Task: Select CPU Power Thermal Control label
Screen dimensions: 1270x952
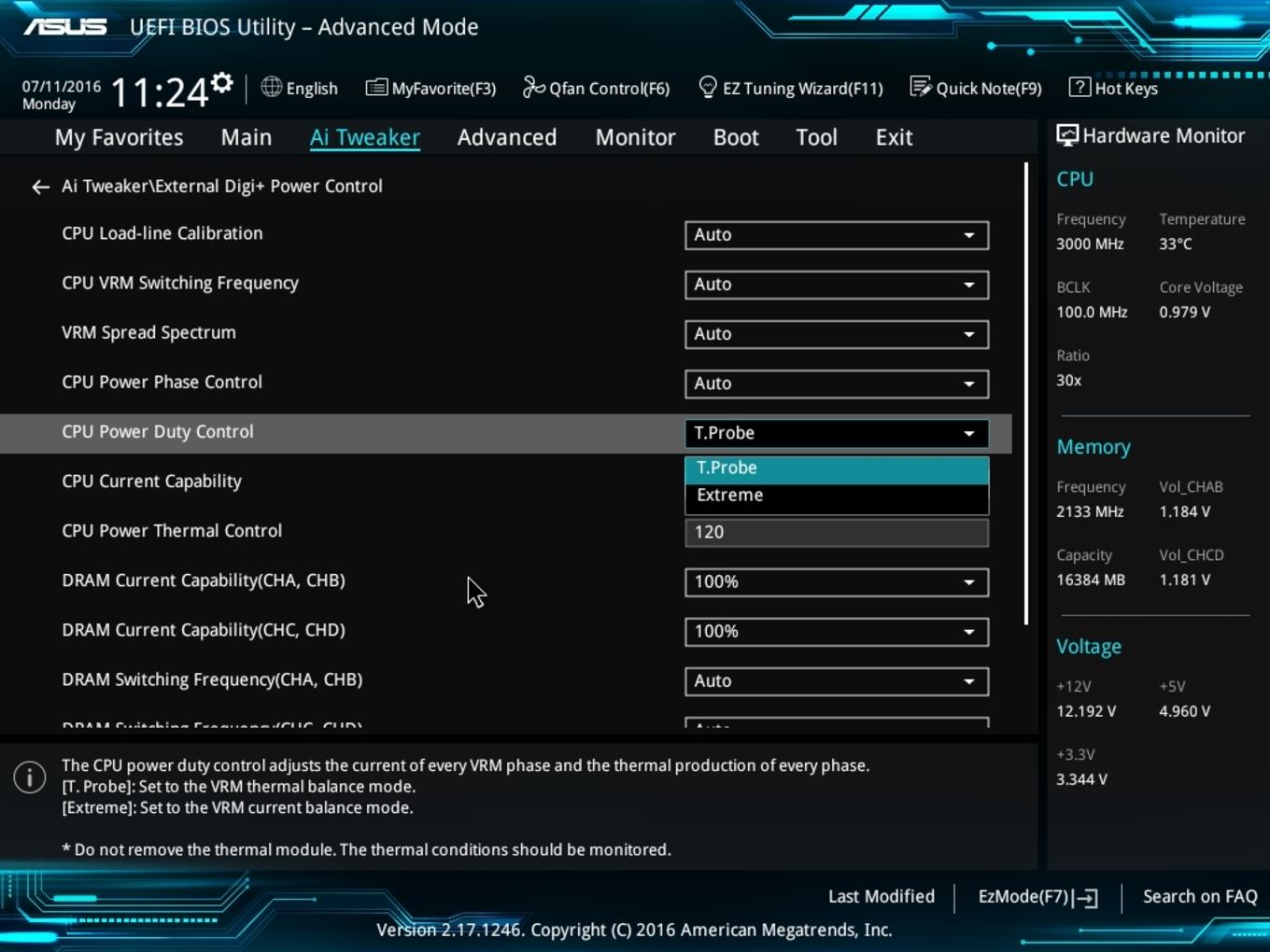Action: click(x=172, y=530)
